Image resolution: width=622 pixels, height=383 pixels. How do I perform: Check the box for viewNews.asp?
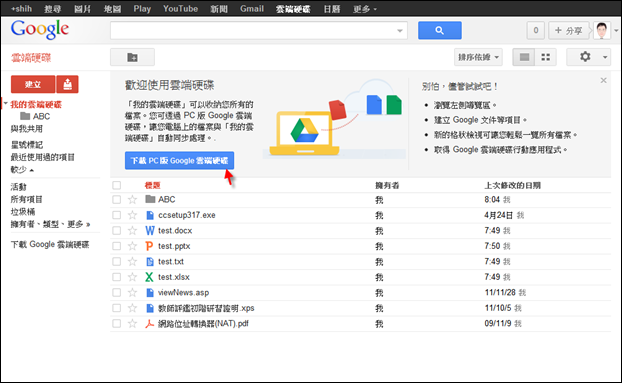click(116, 292)
